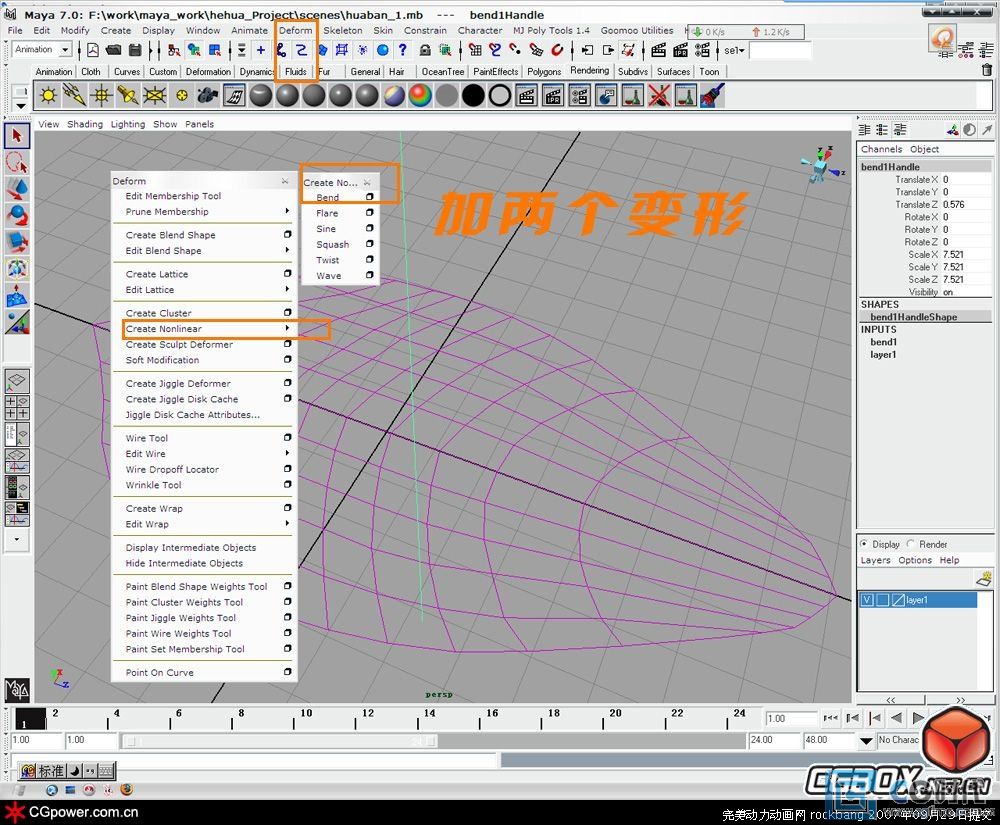Open Wire Tool options box
Image resolution: width=1000 pixels, height=825 pixels.
[x=288, y=437]
